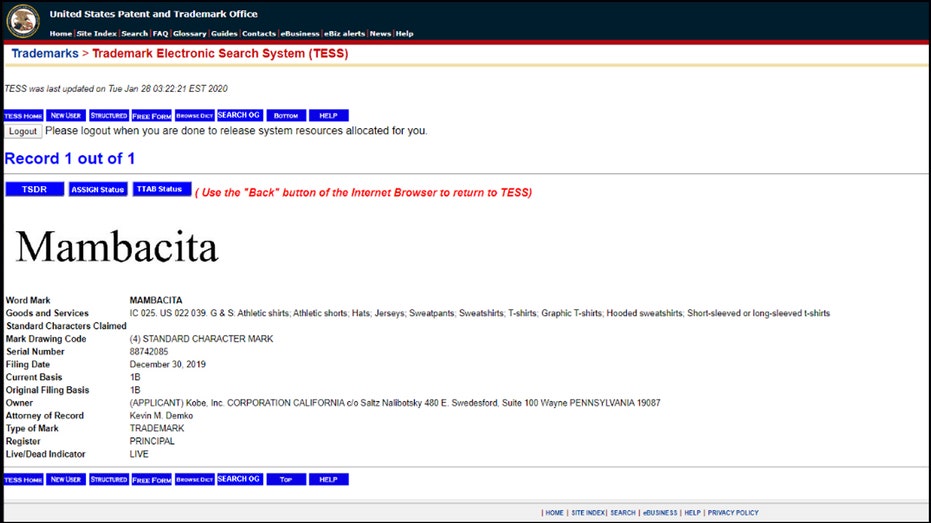Open News header link
This screenshot has width=931, height=523.
[380, 34]
